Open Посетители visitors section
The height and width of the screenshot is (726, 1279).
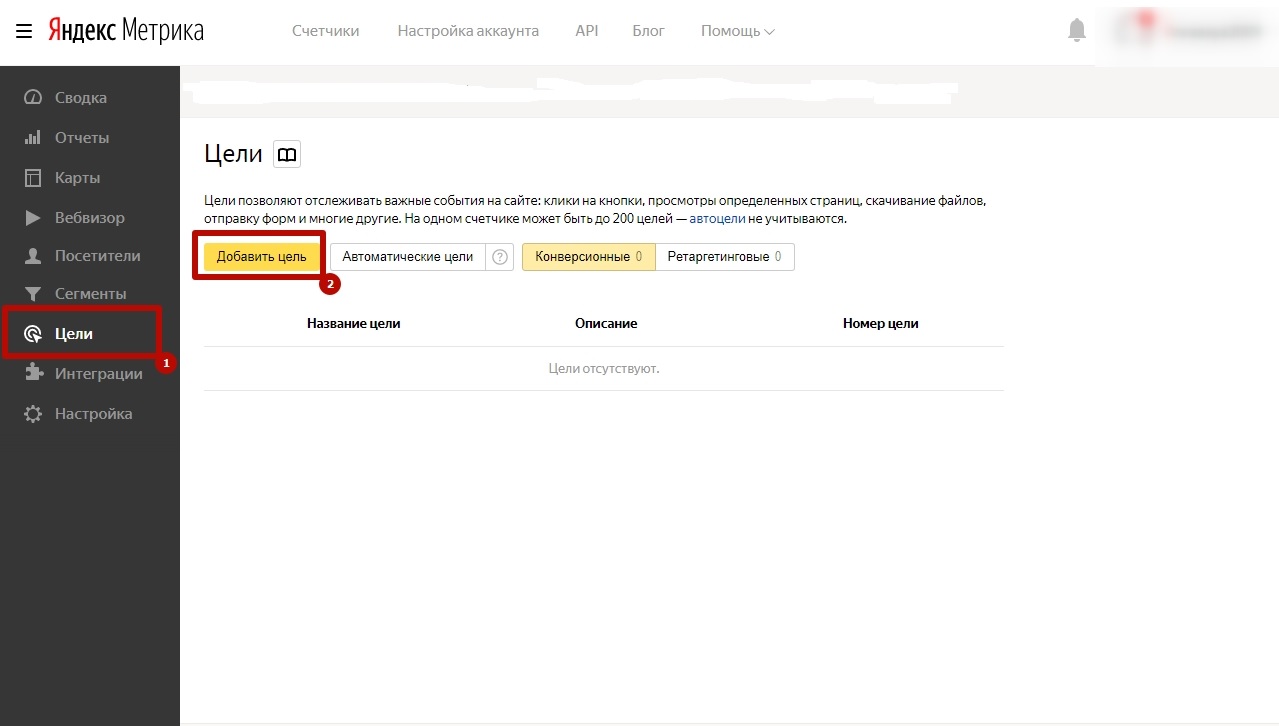point(97,256)
